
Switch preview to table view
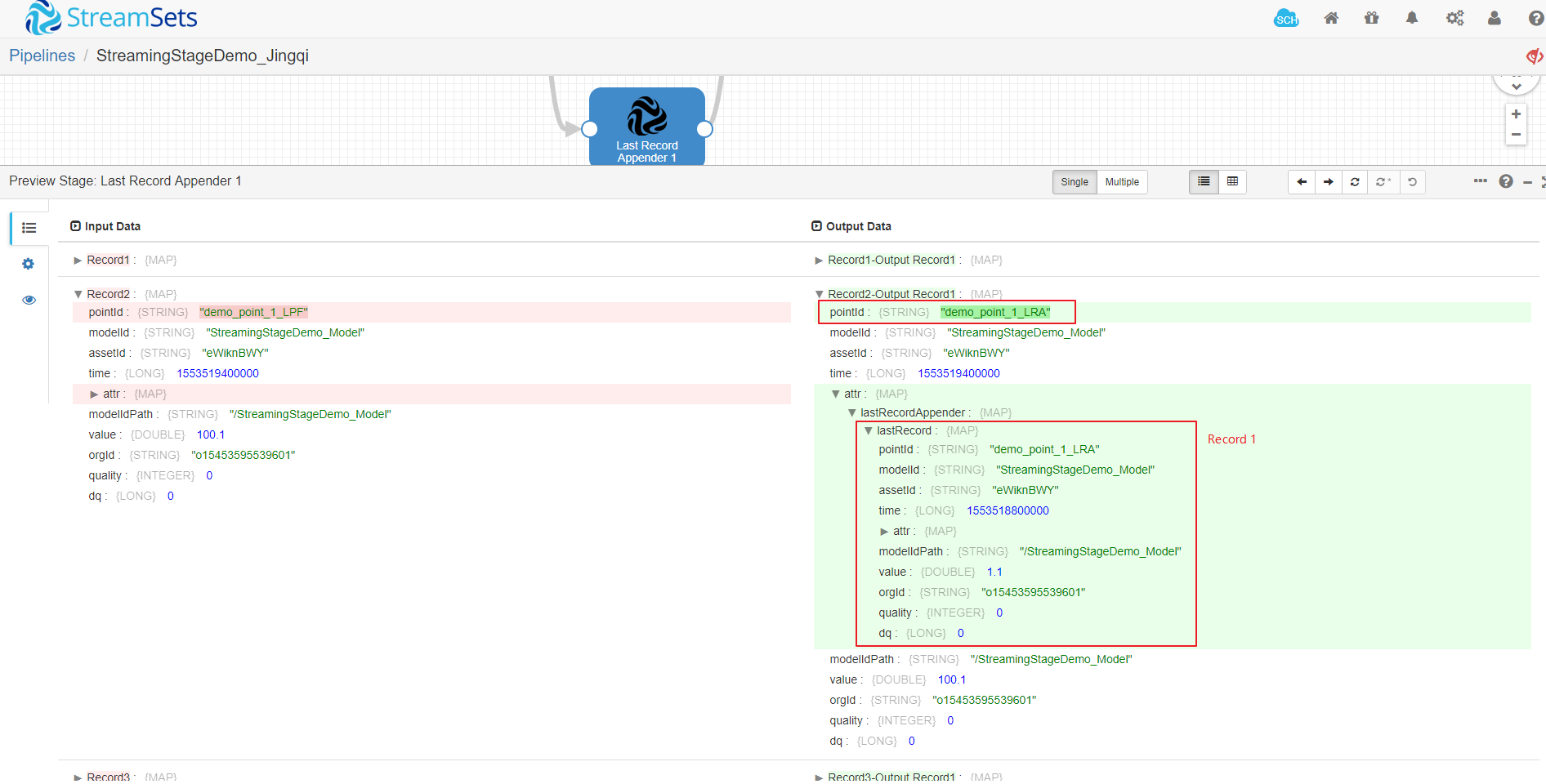(x=1232, y=182)
